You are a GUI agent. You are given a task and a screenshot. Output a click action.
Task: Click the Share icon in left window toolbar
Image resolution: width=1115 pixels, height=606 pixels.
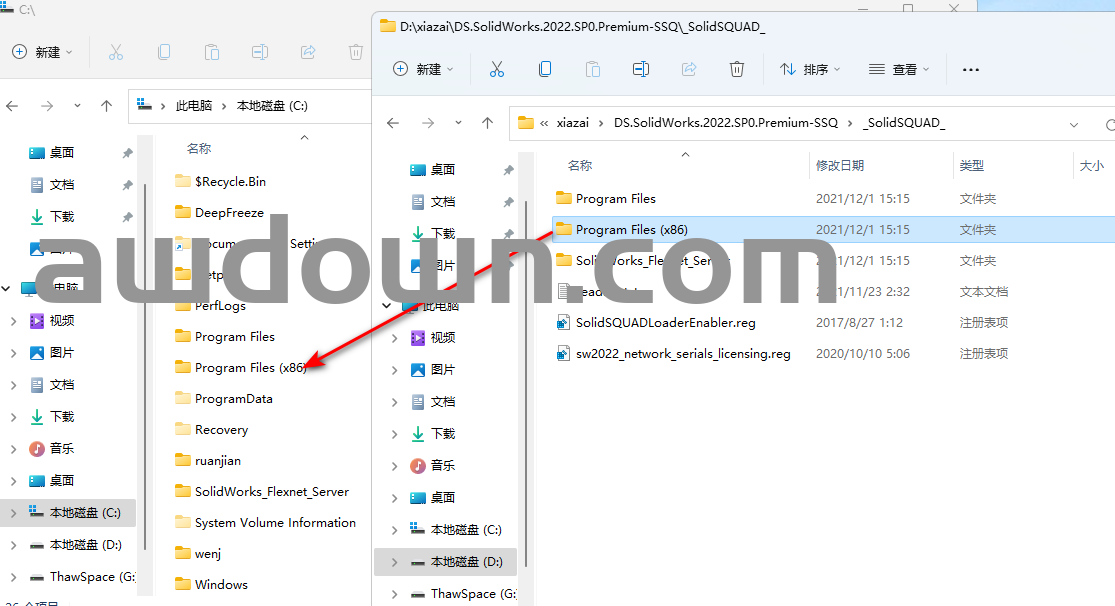pyautogui.click(x=308, y=52)
